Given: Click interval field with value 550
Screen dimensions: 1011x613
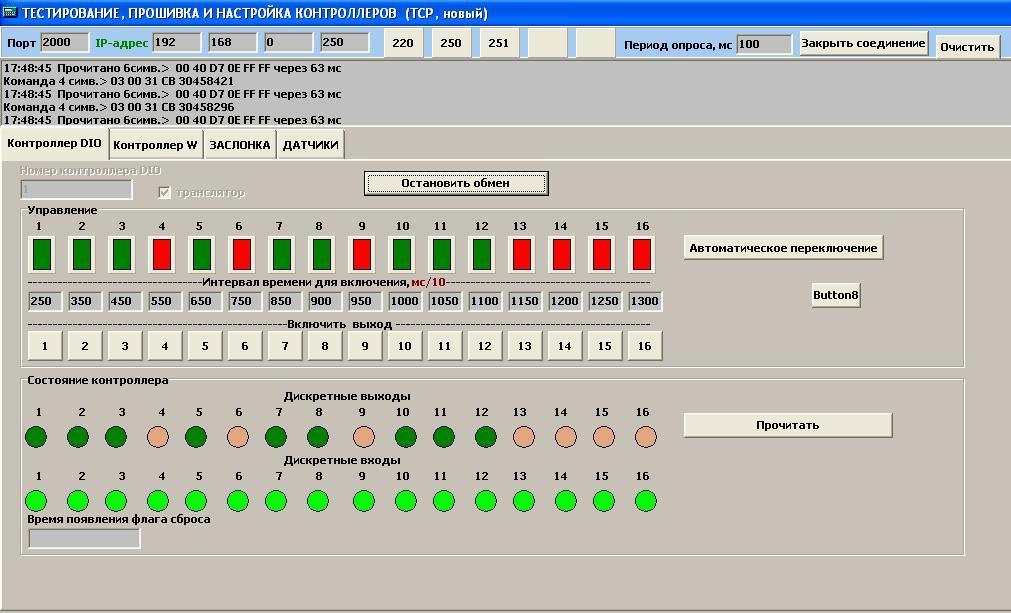Looking at the screenshot, I should pyautogui.click(x=165, y=301).
